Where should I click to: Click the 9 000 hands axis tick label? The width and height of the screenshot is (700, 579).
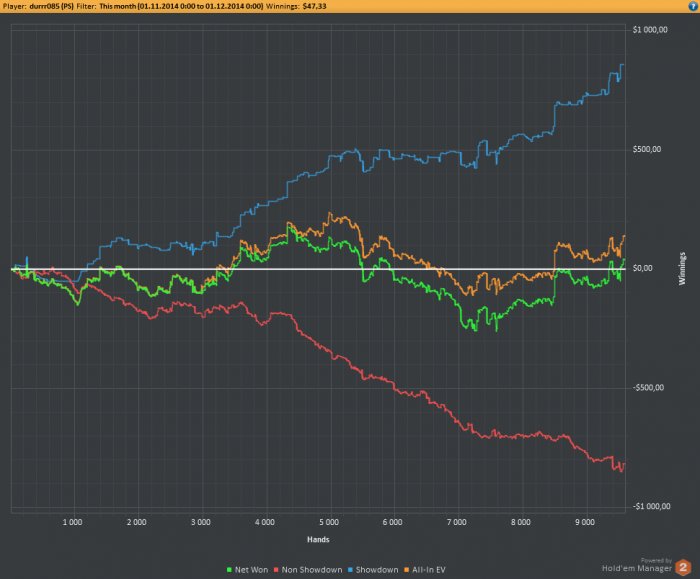[x=585, y=522]
